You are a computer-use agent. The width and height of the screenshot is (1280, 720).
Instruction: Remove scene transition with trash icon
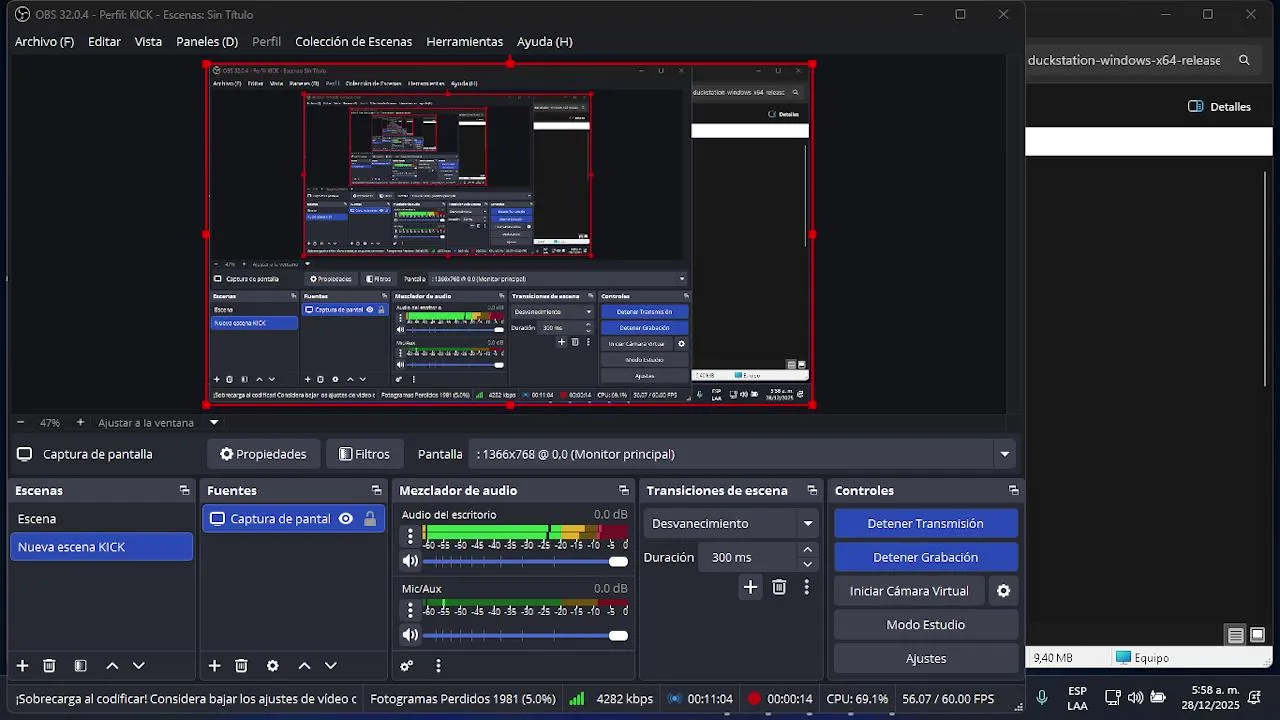point(779,587)
